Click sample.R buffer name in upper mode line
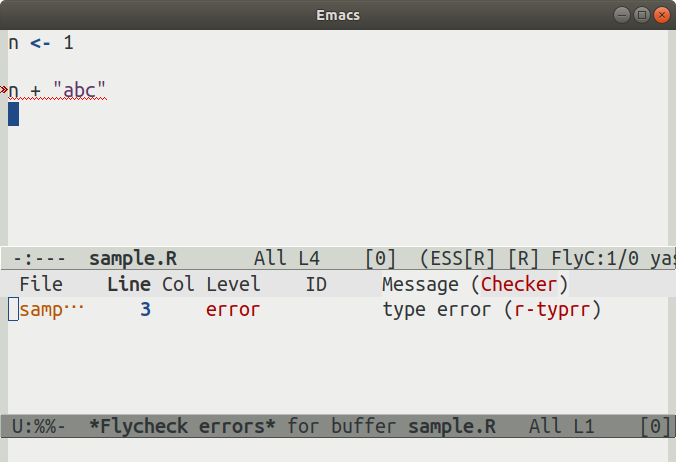The width and height of the screenshot is (676, 462). [x=133, y=258]
